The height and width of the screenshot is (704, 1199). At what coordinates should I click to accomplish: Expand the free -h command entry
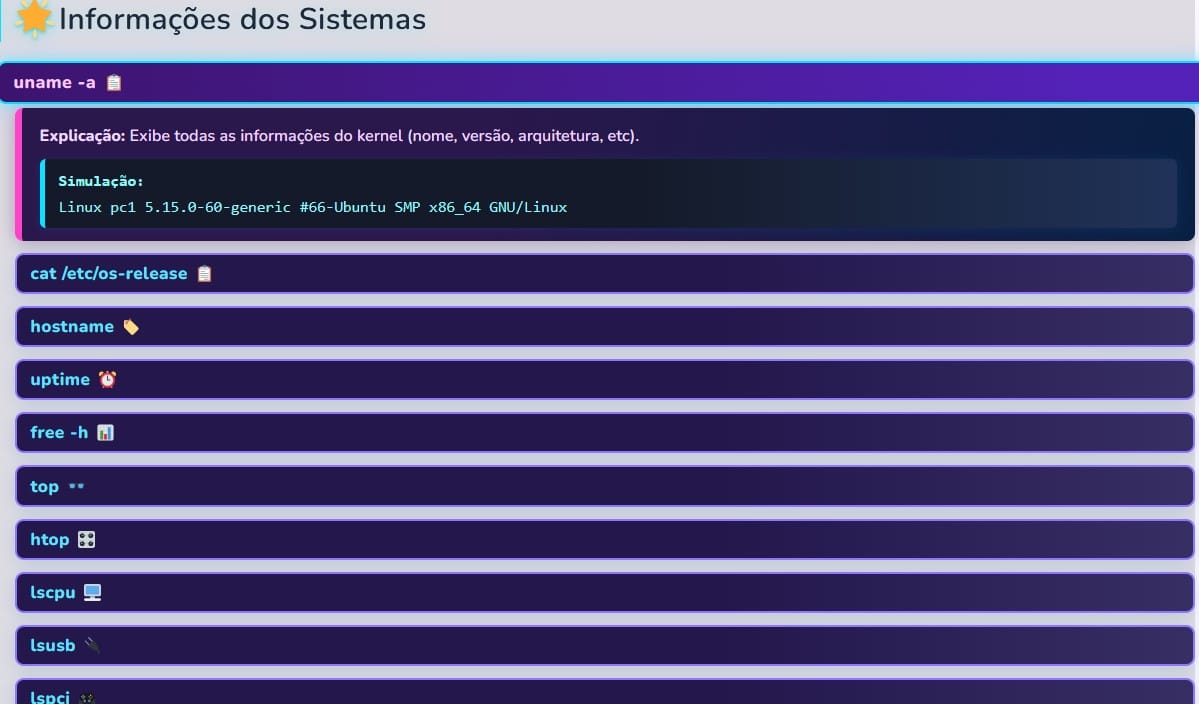click(x=400, y=432)
